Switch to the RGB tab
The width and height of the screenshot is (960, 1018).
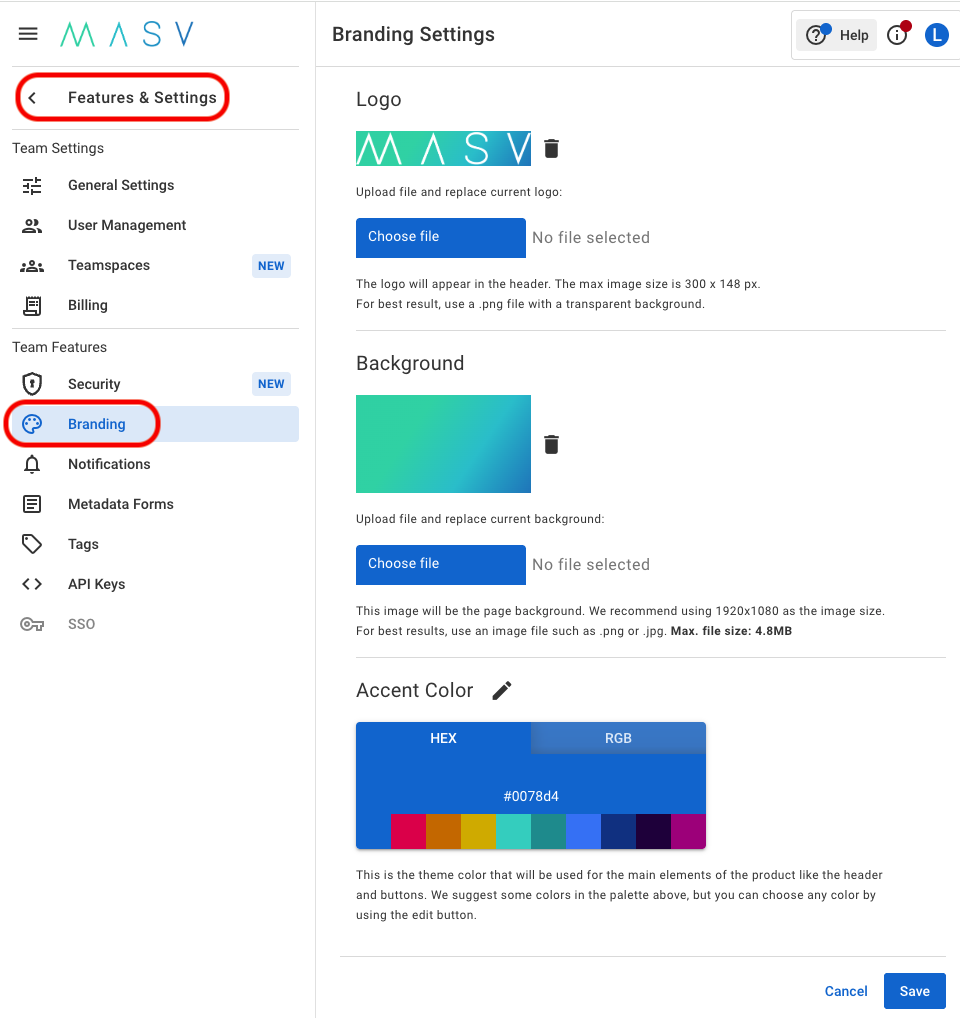click(x=618, y=738)
